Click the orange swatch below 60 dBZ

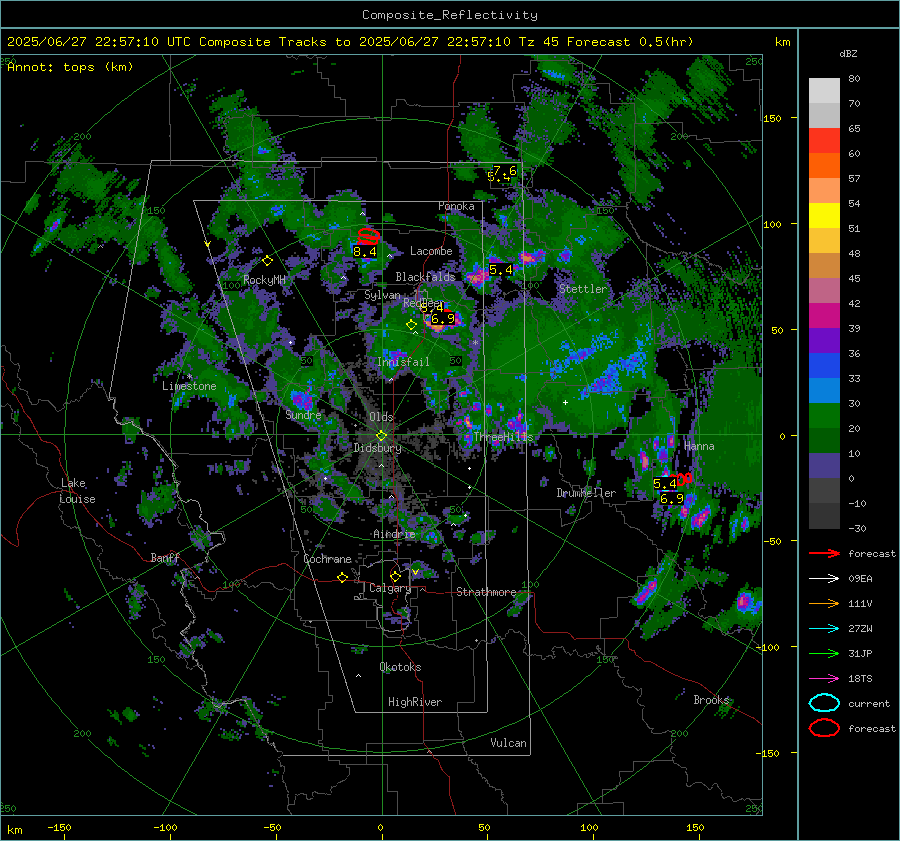(824, 166)
